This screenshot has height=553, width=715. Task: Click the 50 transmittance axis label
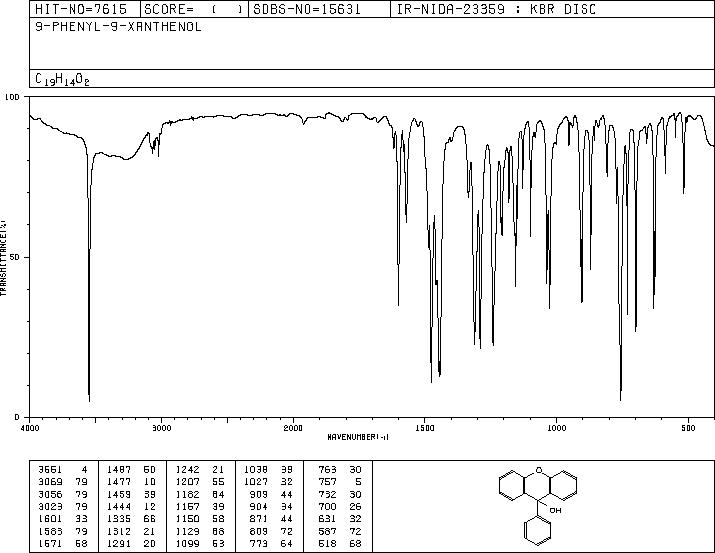[x=15, y=257]
